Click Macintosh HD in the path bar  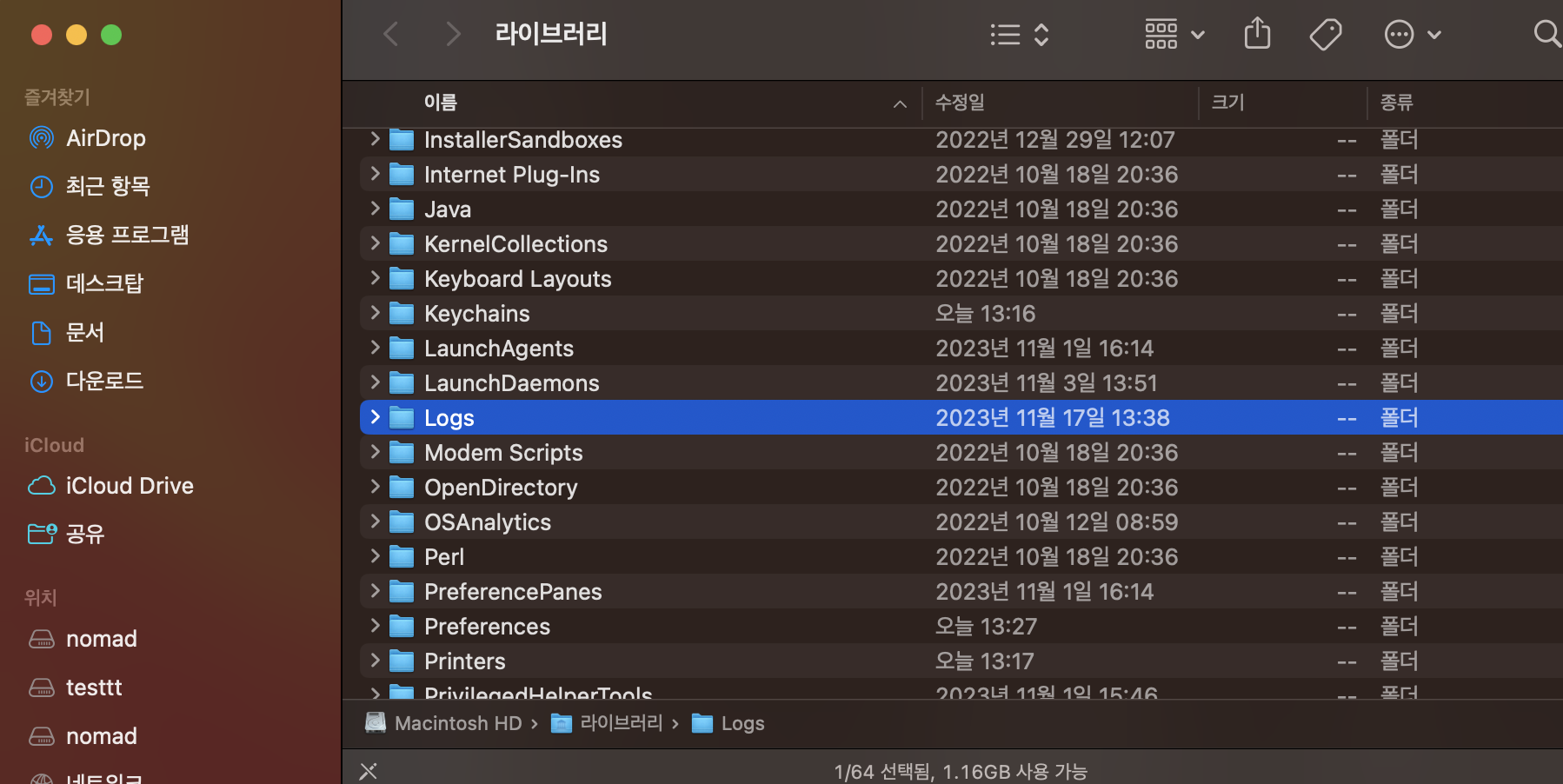coord(458,722)
